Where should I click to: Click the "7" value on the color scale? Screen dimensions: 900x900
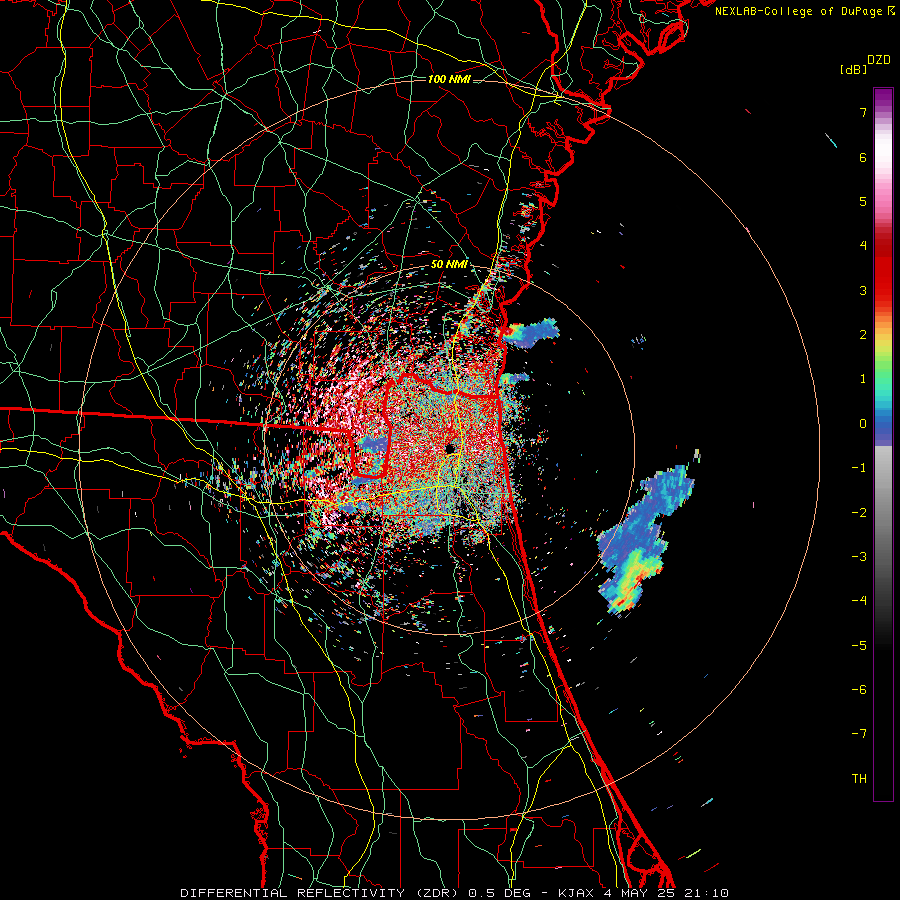pos(863,112)
